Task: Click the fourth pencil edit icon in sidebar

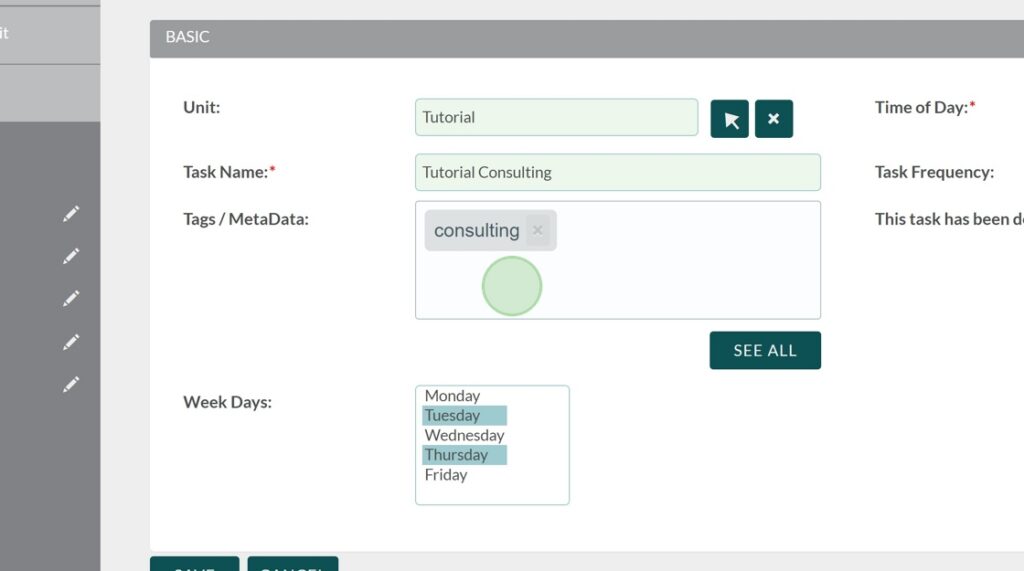Action: (x=70, y=341)
